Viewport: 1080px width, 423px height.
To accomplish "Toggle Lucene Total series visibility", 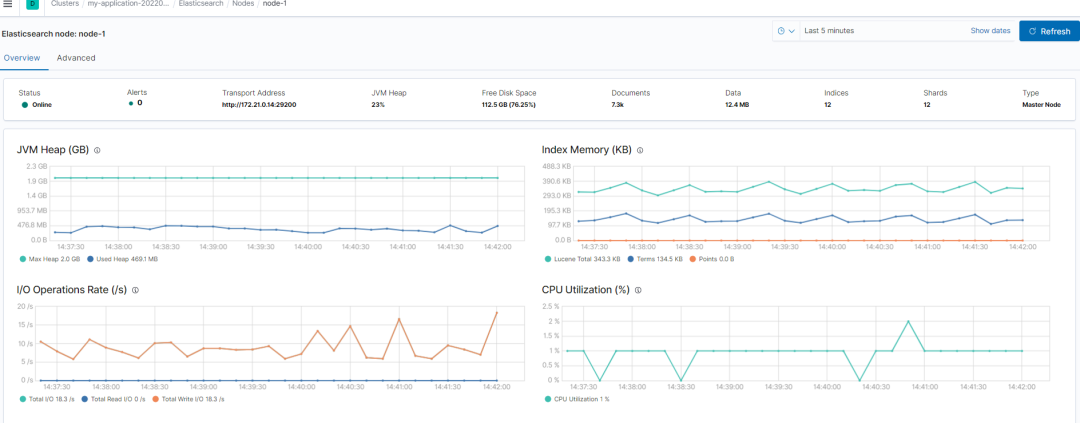I will [x=583, y=259].
